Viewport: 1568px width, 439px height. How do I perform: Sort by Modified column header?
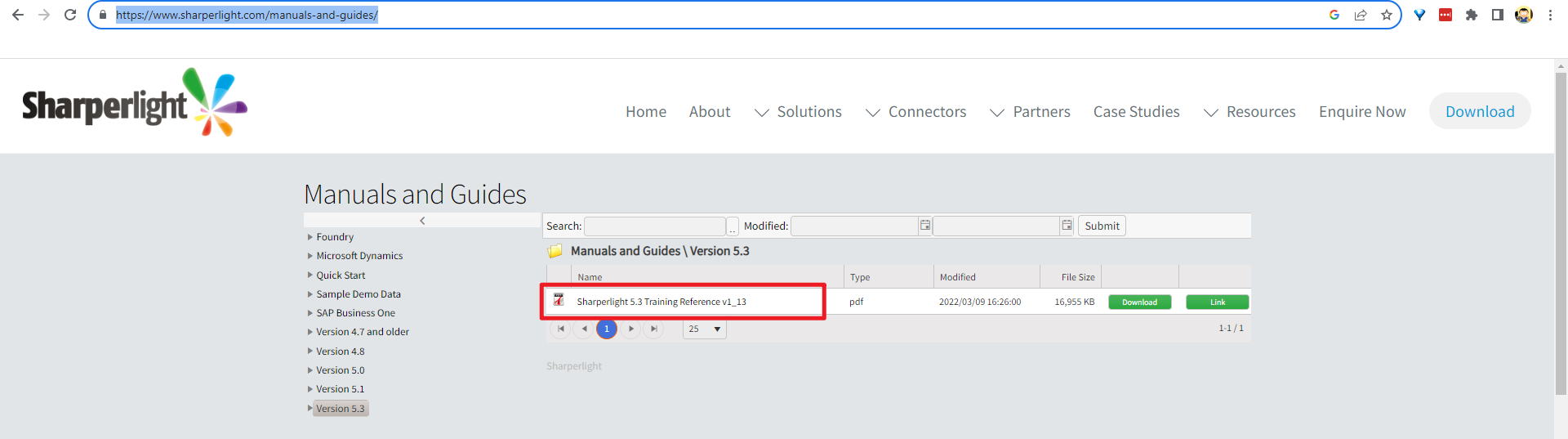958,277
